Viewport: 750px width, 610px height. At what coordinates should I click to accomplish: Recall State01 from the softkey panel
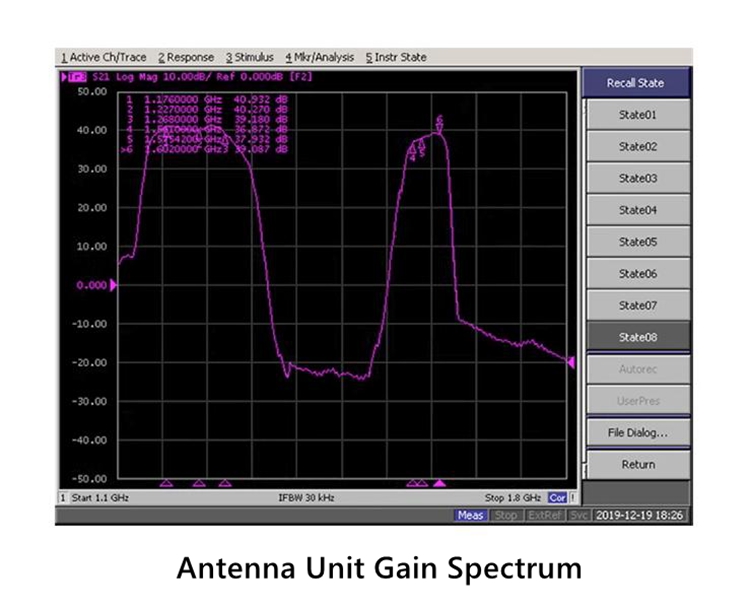coord(637,115)
